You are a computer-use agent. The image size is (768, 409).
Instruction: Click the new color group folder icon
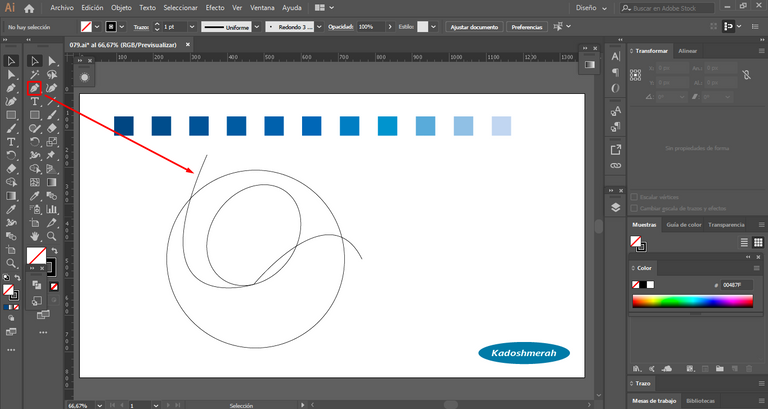(x=720, y=368)
